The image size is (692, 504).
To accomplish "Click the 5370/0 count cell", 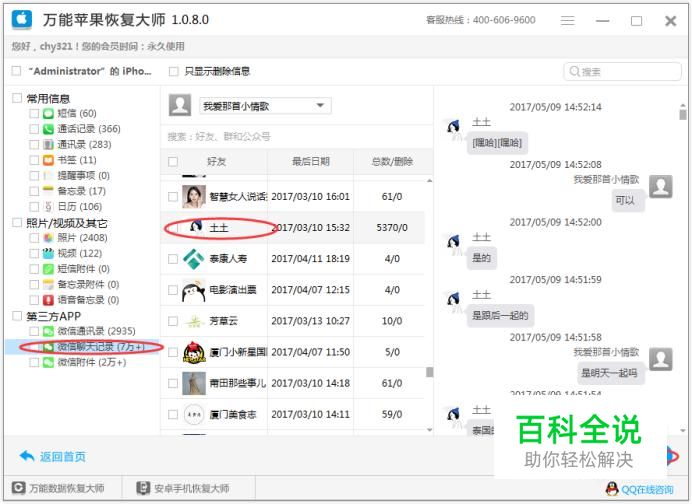I will coord(392,228).
